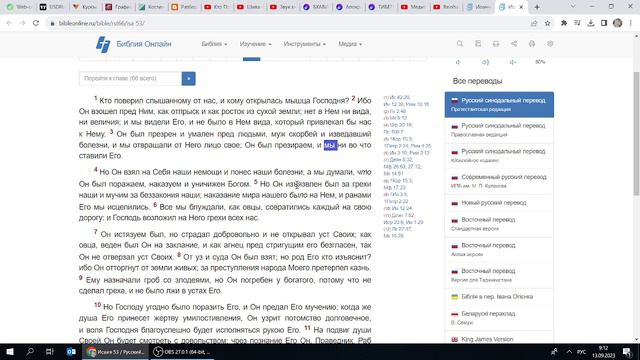The height and width of the screenshot is (360, 640).
Task: Go back with browser back arrow
Action: pyautogui.click(x=9, y=23)
